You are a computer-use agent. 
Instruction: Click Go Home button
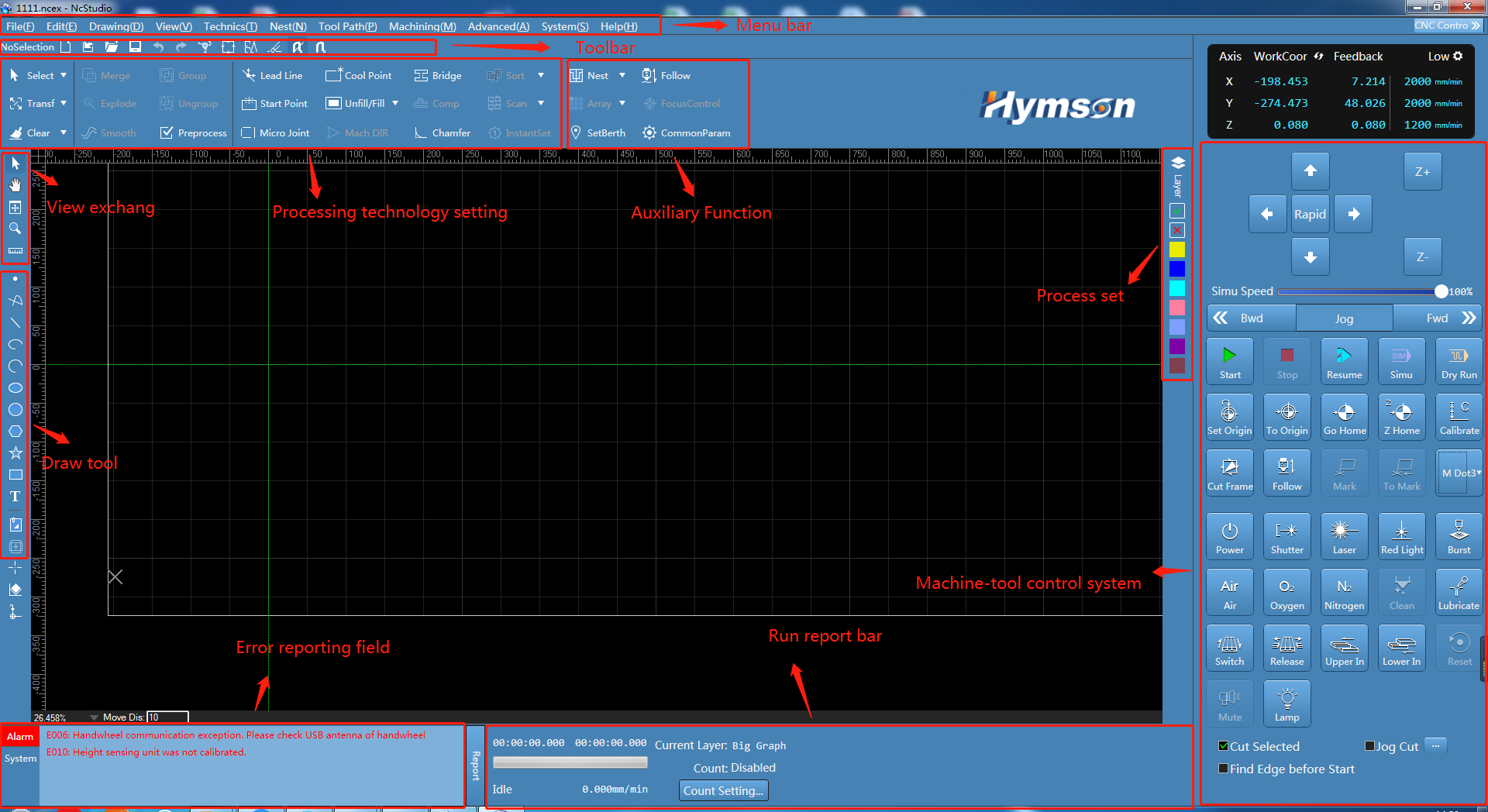pyautogui.click(x=1344, y=418)
